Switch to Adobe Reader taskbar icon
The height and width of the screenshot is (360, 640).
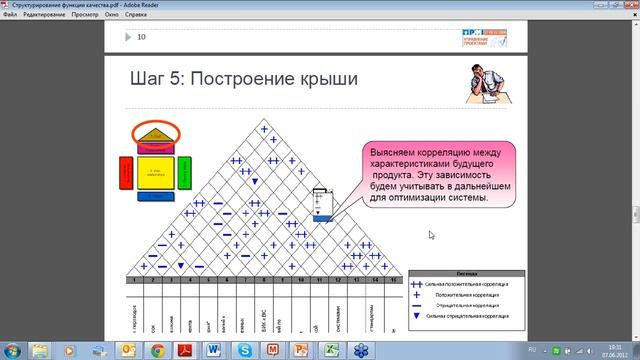[x=185, y=351]
